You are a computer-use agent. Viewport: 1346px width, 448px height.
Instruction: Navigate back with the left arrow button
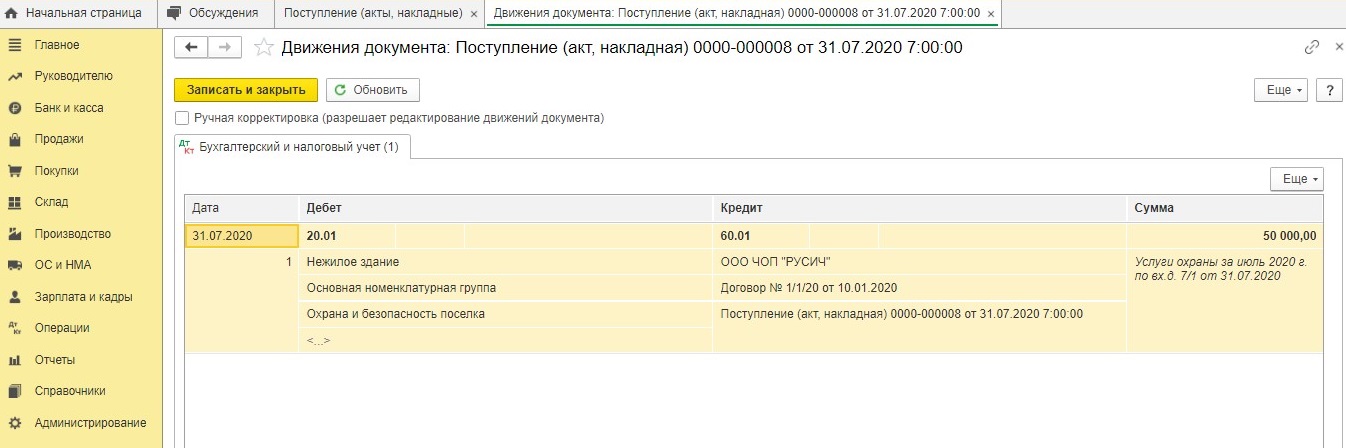coord(192,47)
